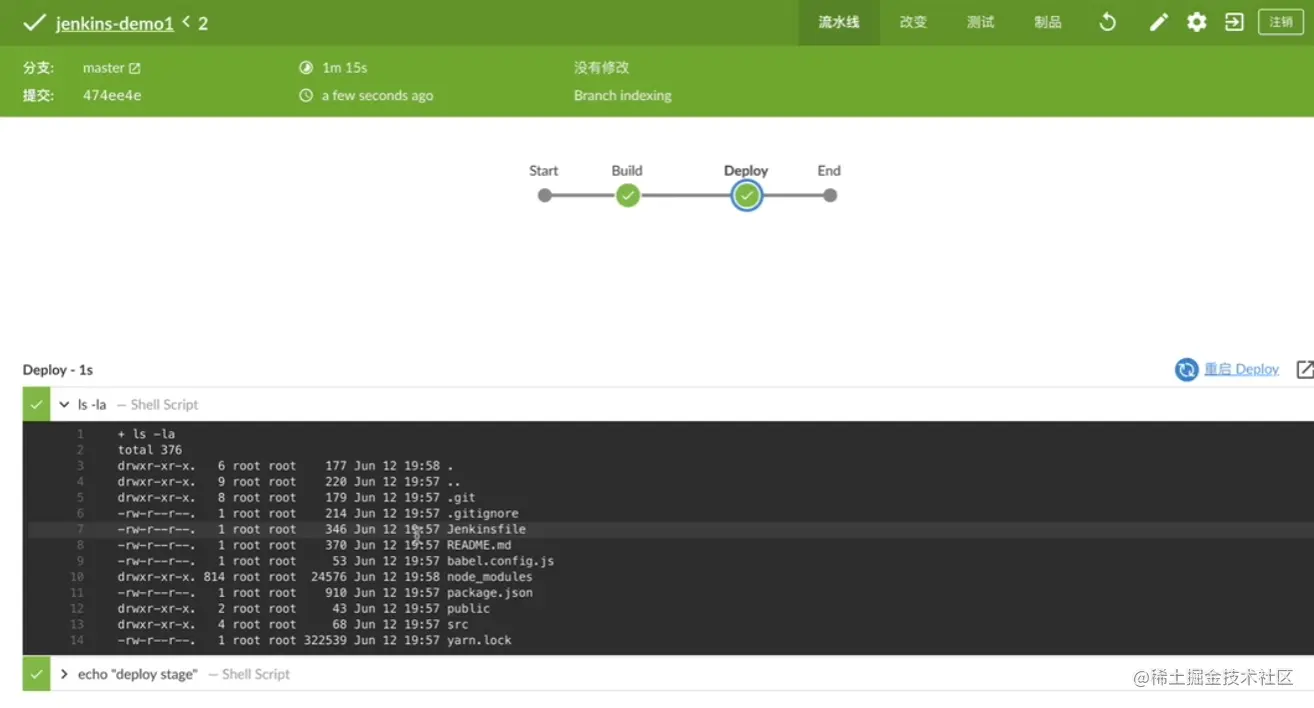
Task: Click the rerun pipeline icon in header
Action: click(x=1107, y=22)
